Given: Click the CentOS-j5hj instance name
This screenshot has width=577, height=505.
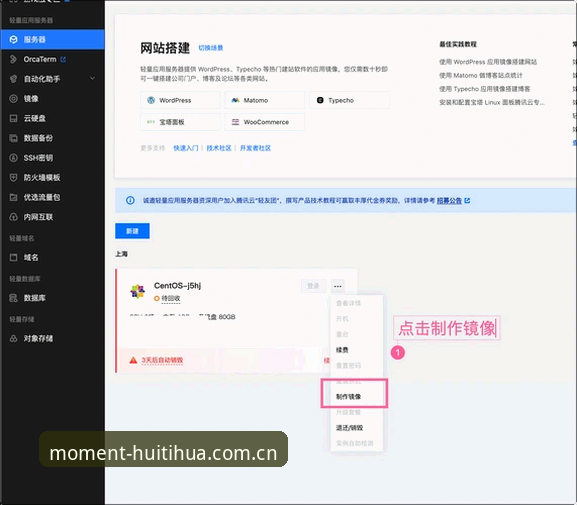Looking at the screenshot, I should [177, 285].
